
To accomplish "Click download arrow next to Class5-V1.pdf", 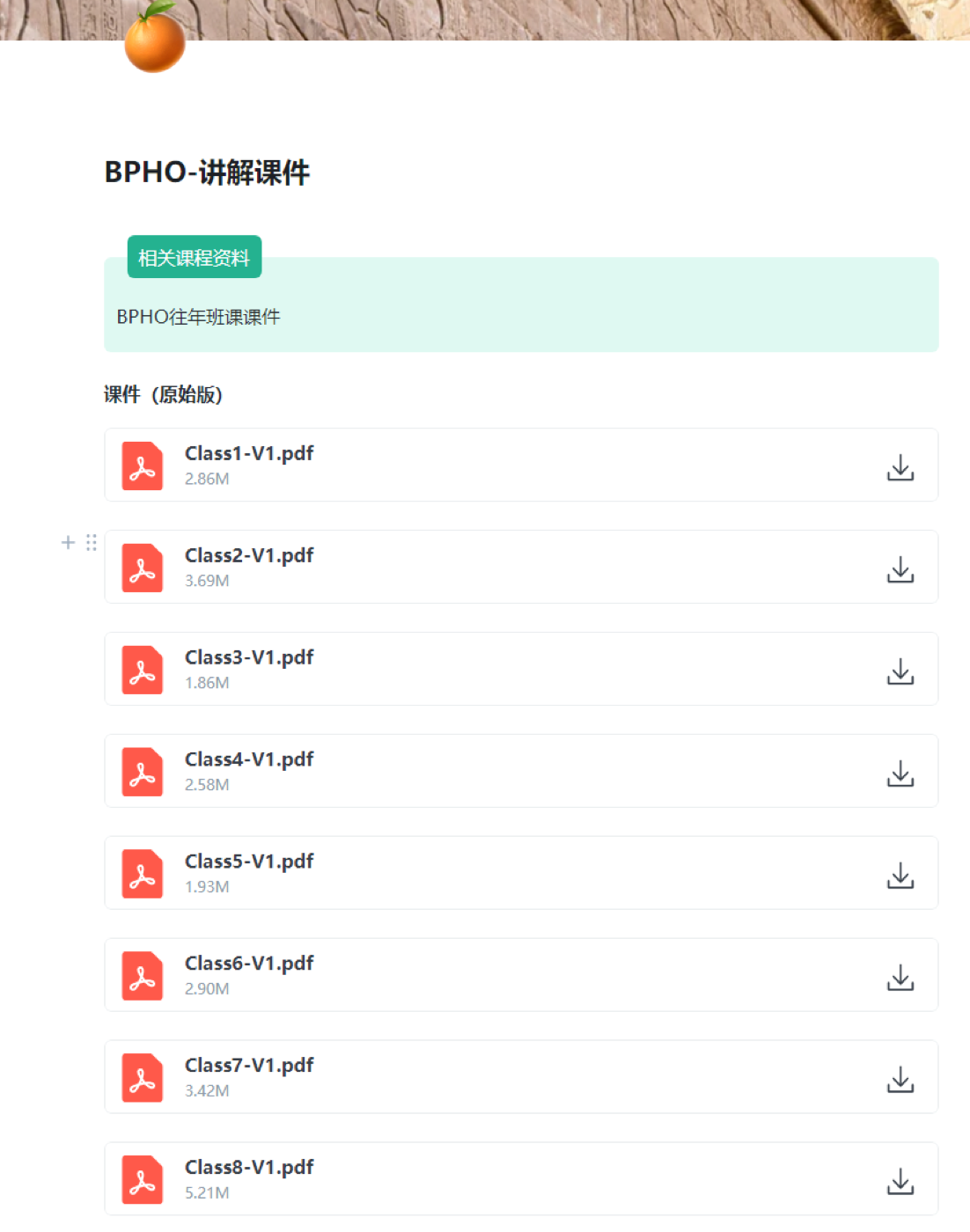I will pyautogui.click(x=900, y=876).
